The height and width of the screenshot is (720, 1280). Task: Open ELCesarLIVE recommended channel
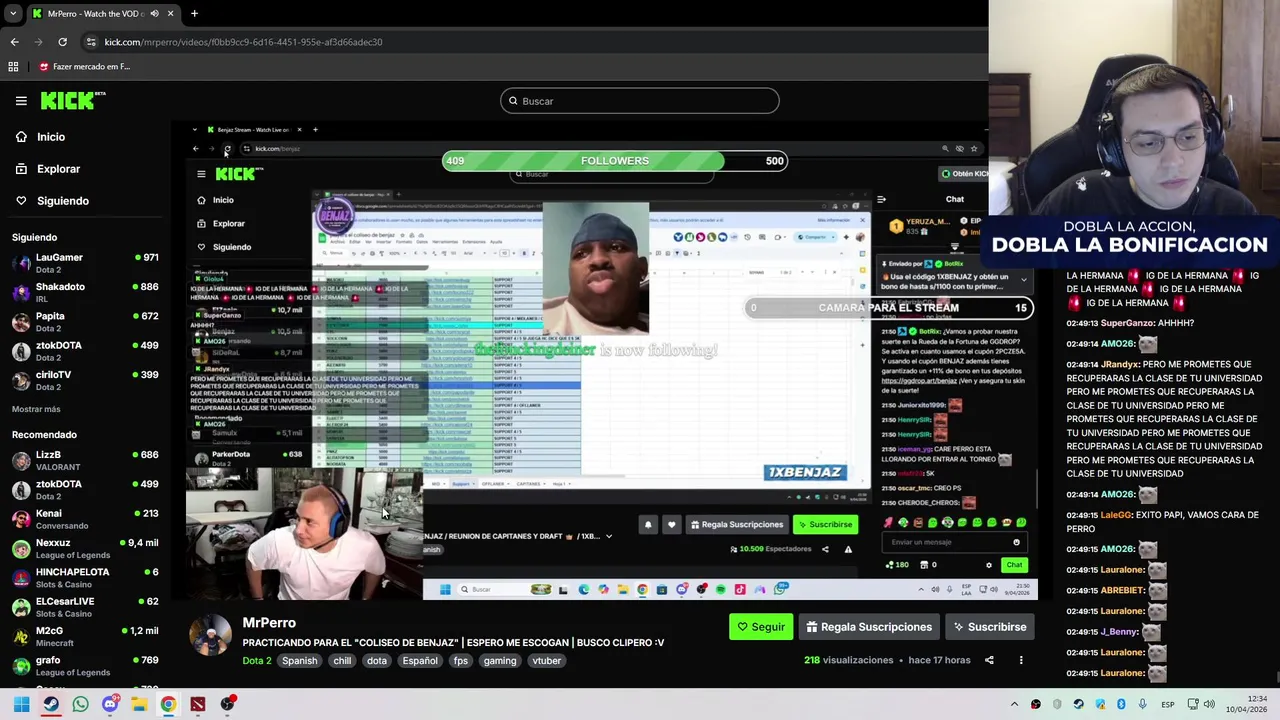(85, 607)
